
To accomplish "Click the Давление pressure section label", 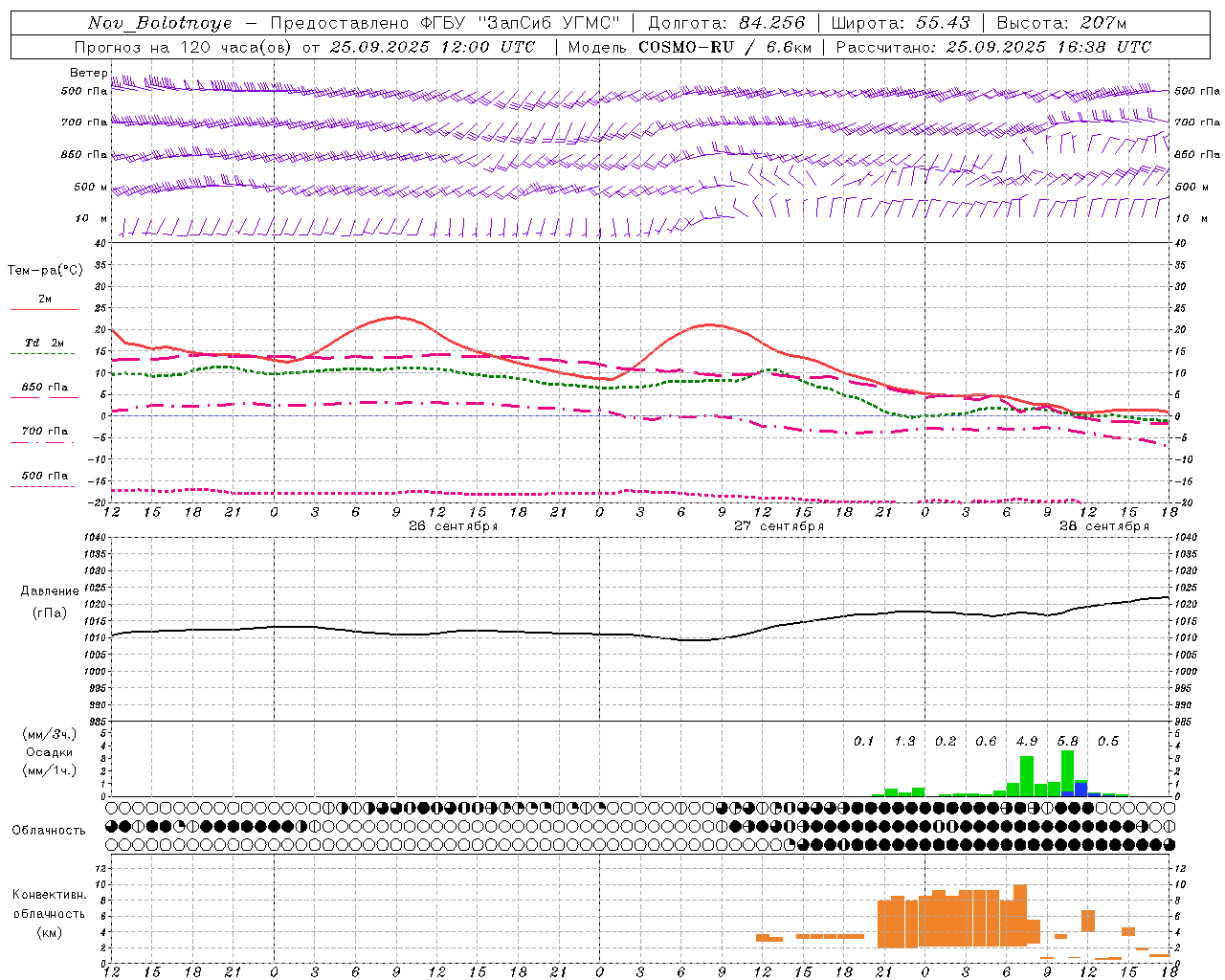I will (50, 591).
